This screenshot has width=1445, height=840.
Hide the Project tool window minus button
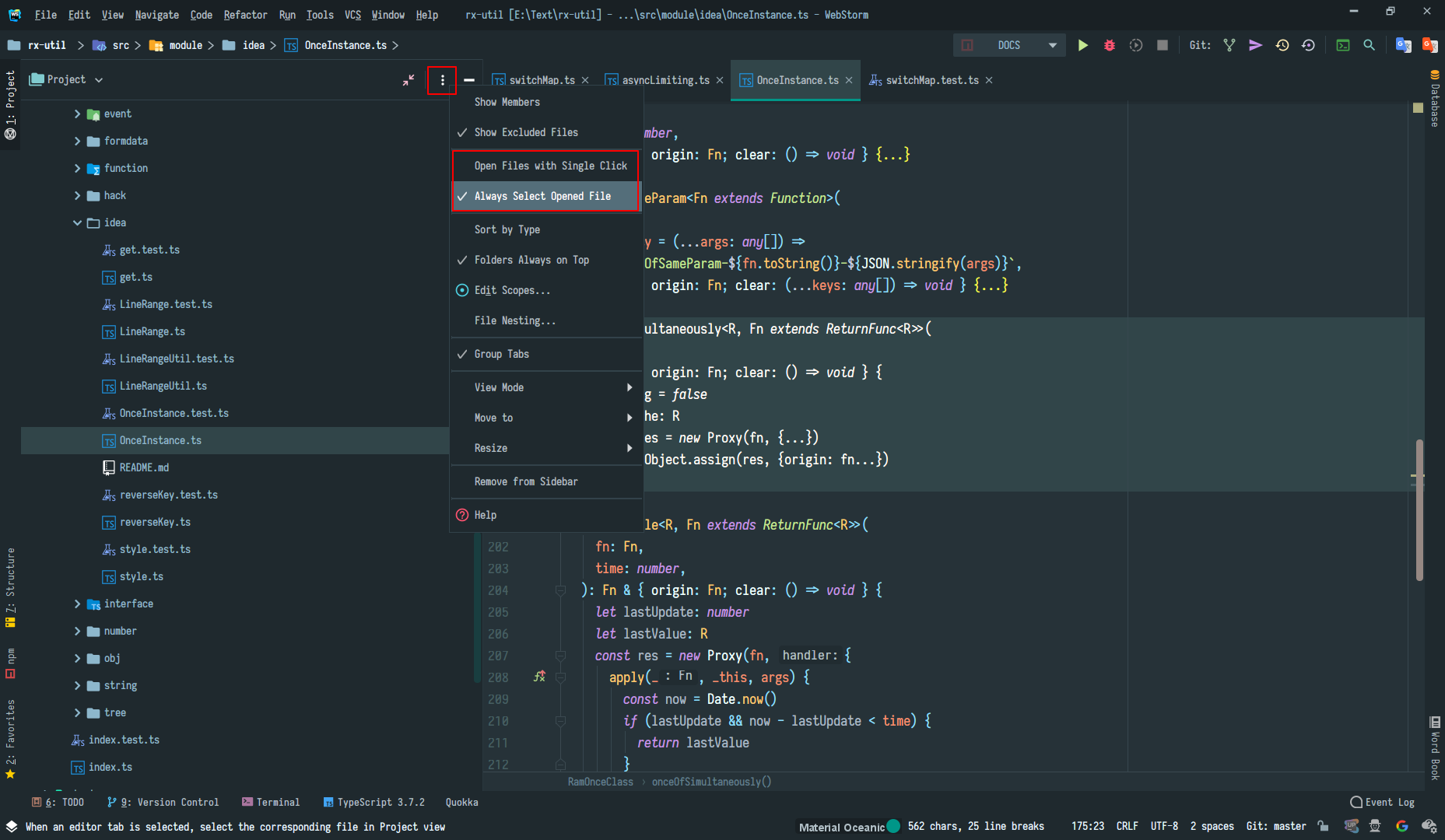click(469, 80)
